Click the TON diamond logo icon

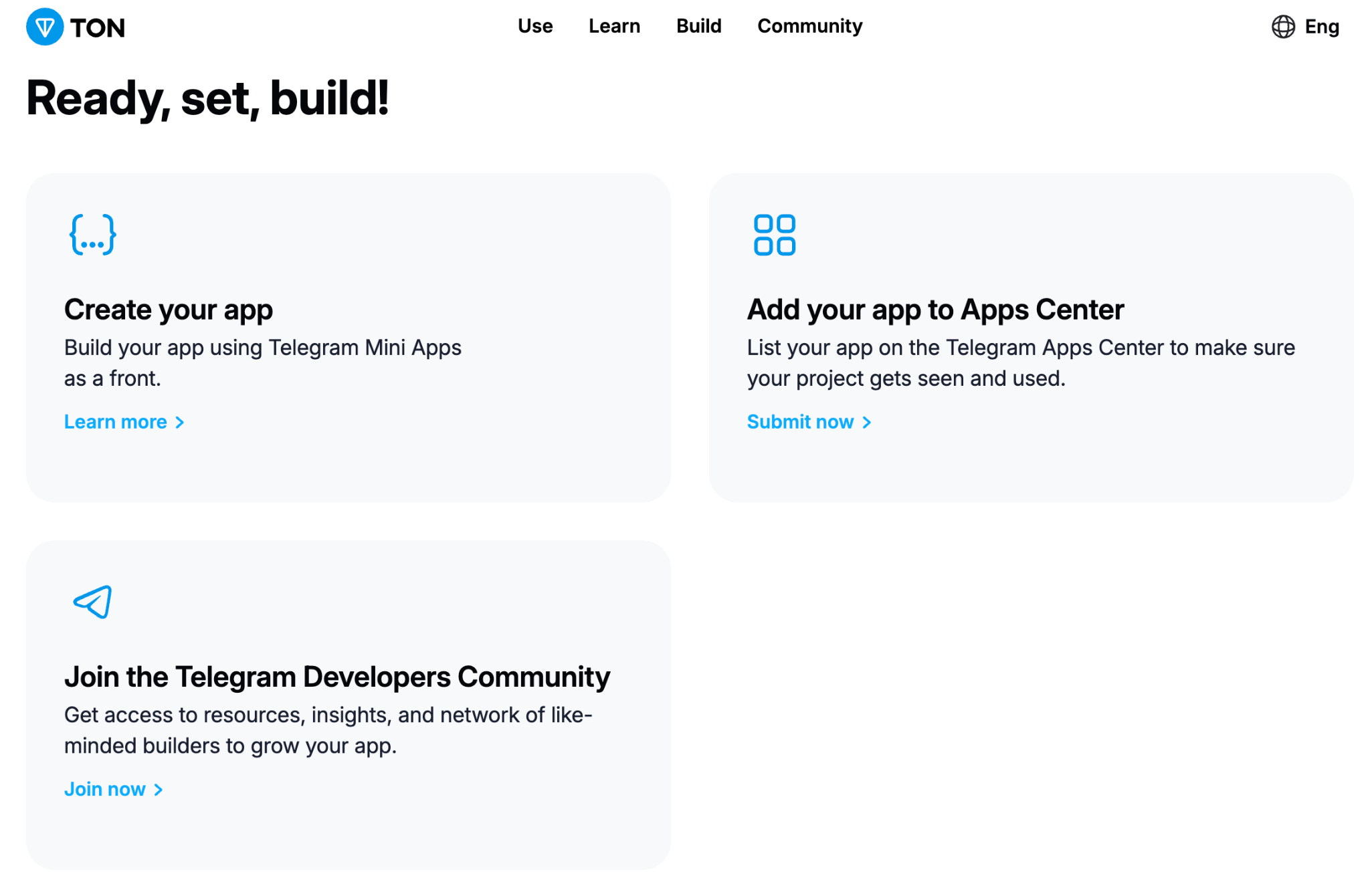click(x=45, y=27)
